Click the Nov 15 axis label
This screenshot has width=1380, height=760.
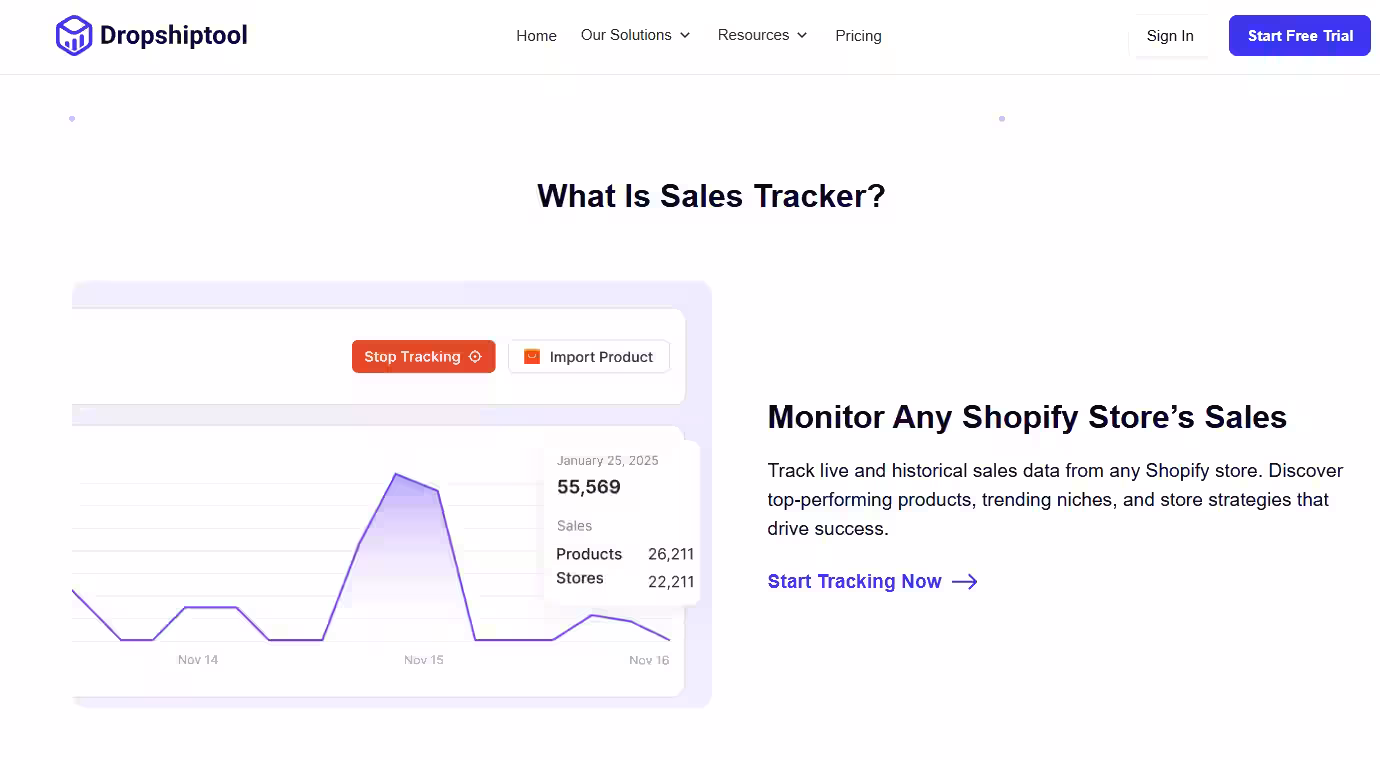(423, 659)
